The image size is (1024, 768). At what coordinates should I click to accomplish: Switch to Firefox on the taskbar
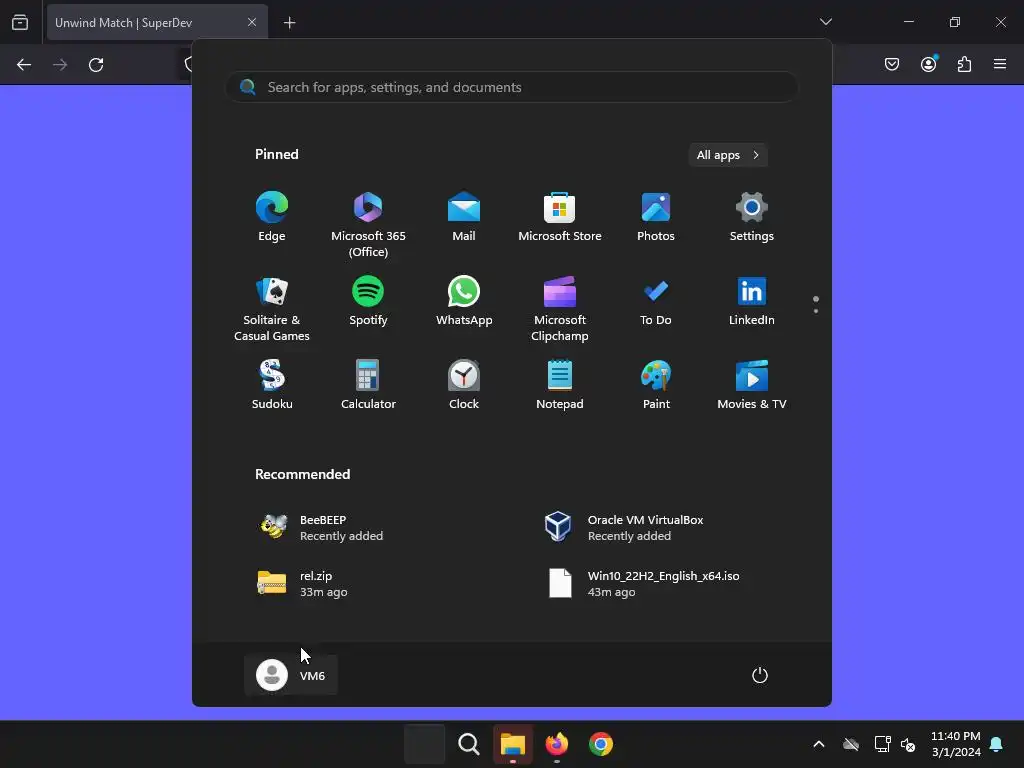click(x=556, y=744)
